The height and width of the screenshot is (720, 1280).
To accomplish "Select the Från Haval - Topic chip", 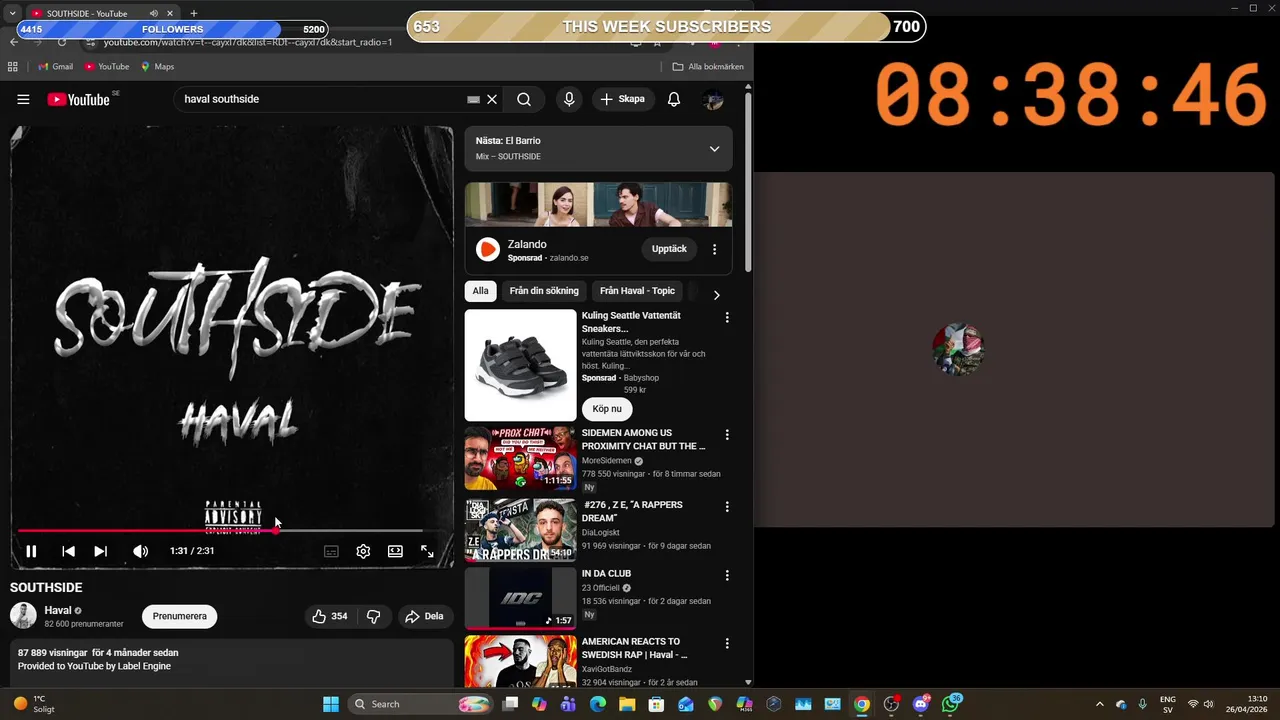I will click(637, 291).
